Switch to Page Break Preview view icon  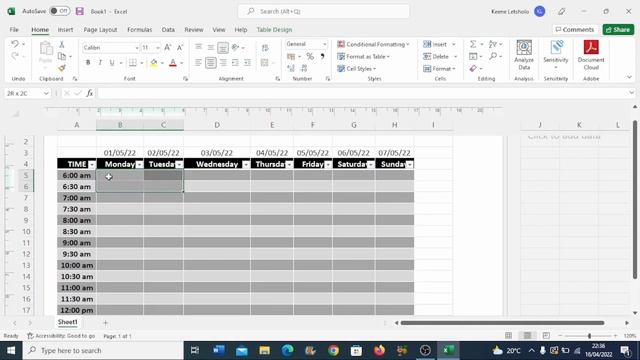point(546,336)
